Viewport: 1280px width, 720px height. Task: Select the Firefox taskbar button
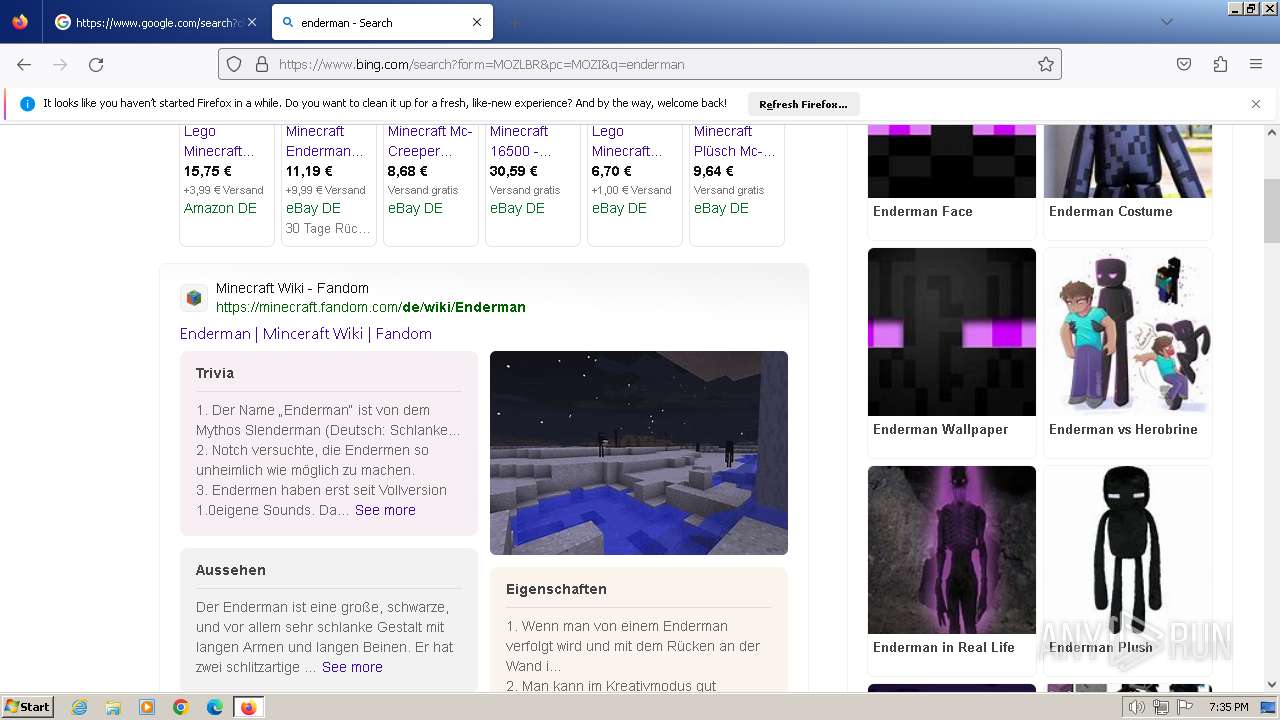coord(248,707)
